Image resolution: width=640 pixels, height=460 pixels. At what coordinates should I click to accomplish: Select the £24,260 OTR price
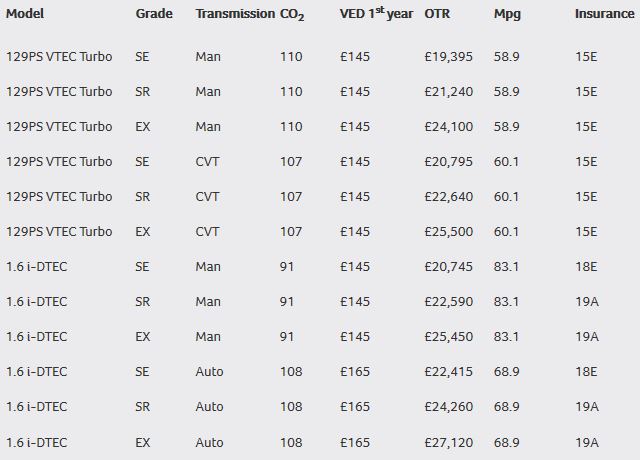click(x=450, y=407)
